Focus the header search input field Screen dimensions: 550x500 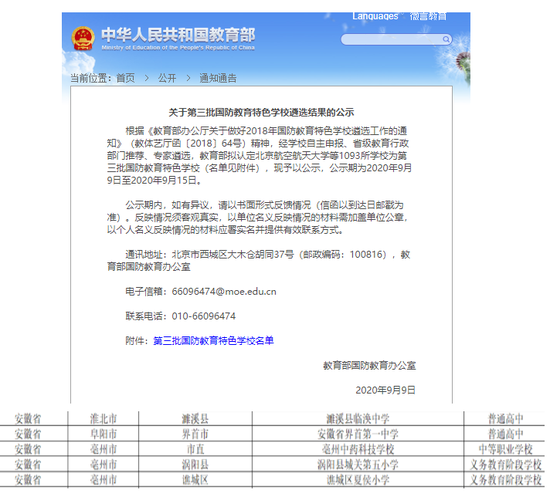click(x=396, y=39)
